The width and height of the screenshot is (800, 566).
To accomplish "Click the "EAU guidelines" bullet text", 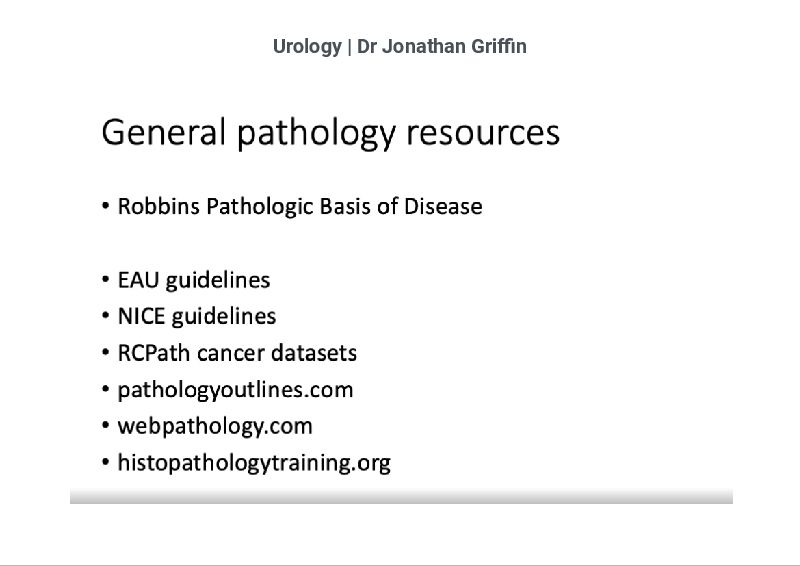I will coord(194,280).
